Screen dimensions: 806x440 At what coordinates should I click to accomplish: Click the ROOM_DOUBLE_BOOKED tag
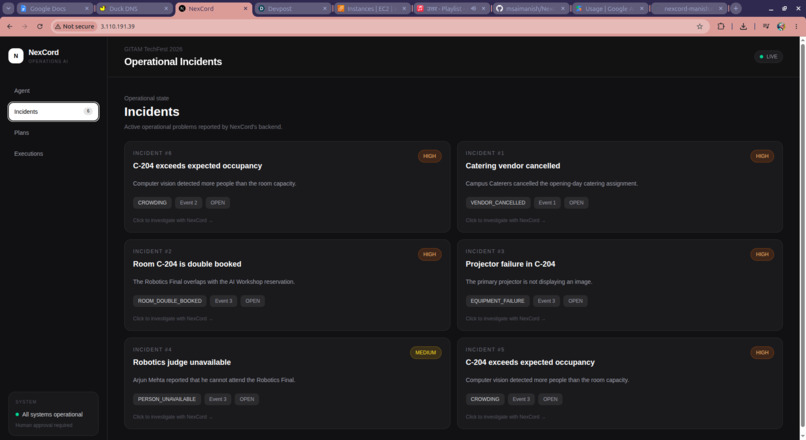pyautogui.click(x=170, y=301)
